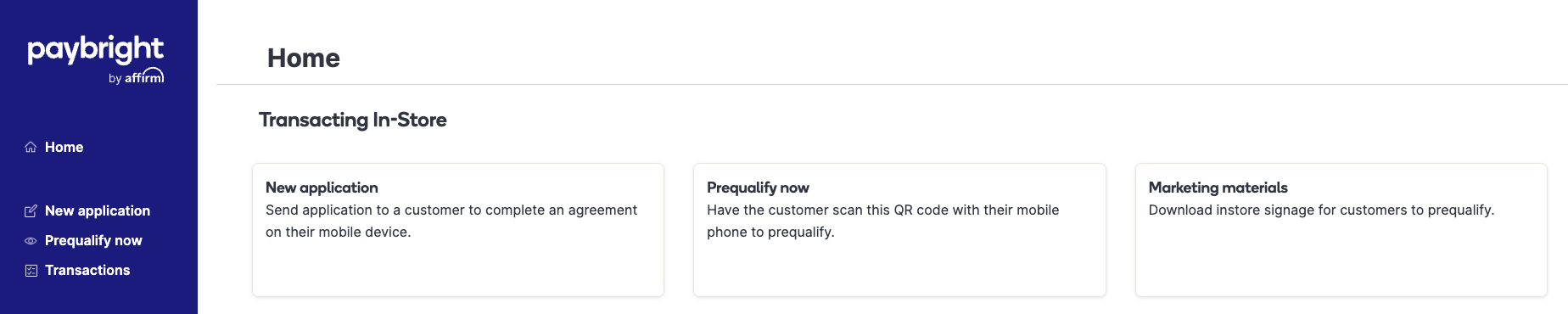Click the "by affirm" logo text
The width and height of the screenshot is (1568, 314).
[137, 77]
